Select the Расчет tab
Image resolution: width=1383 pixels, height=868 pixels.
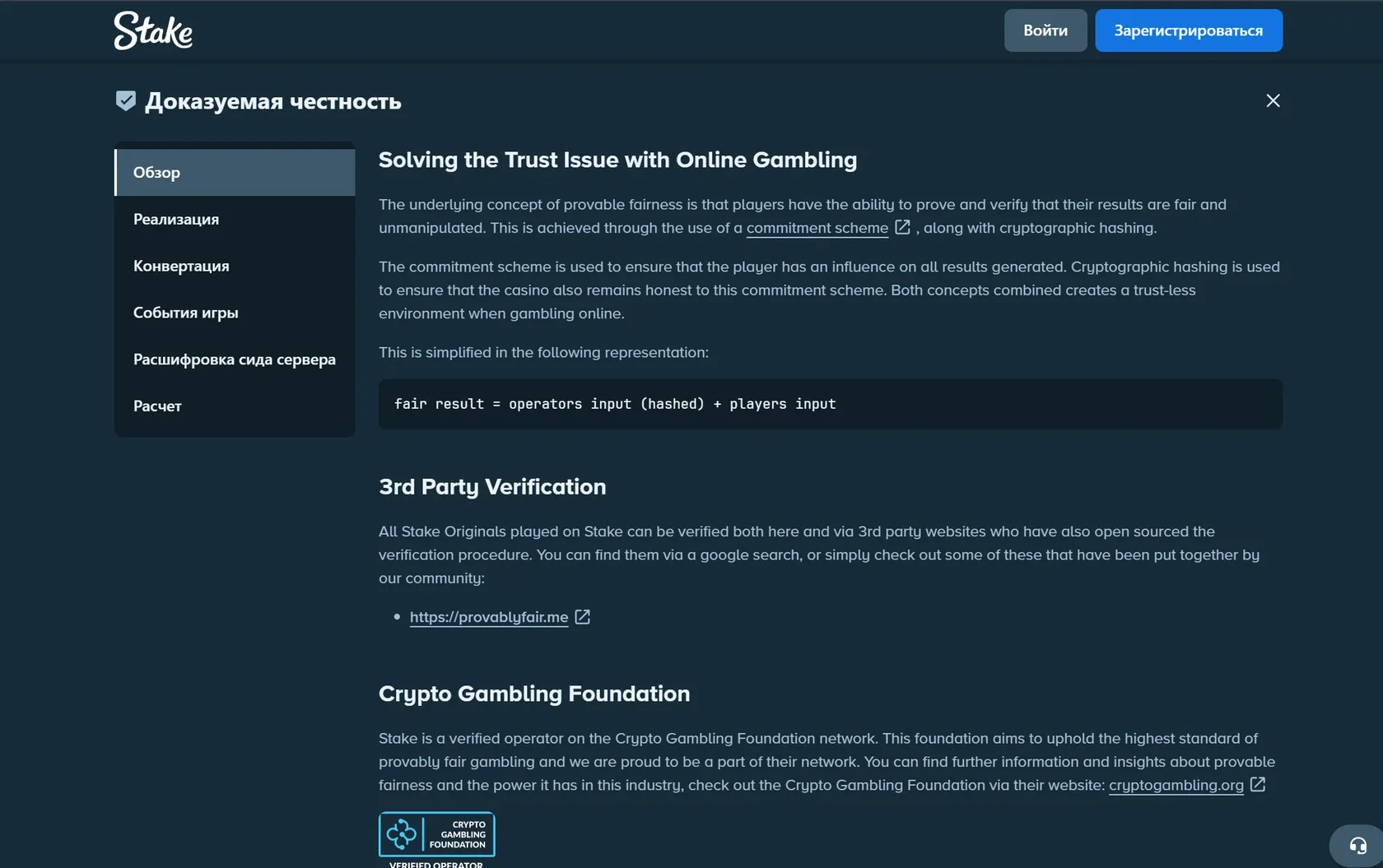point(235,406)
